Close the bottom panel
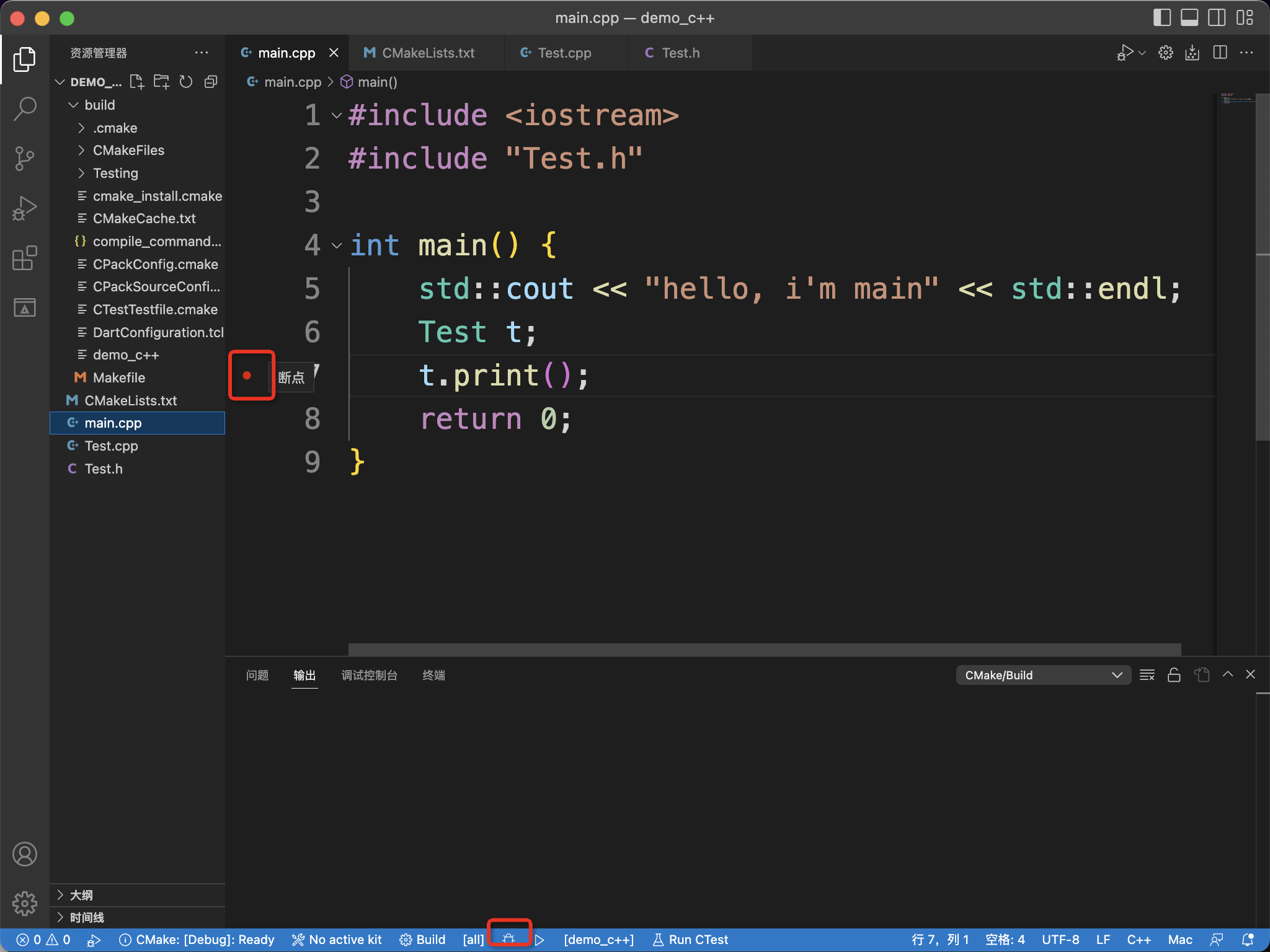Viewport: 1270px width, 952px height. click(1251, 674)
